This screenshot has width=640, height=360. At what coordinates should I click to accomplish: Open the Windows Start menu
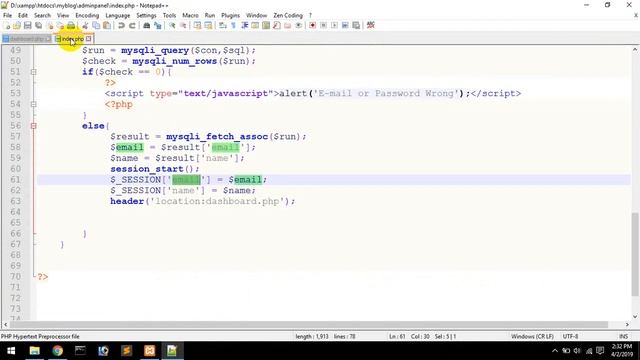[11, 351]
